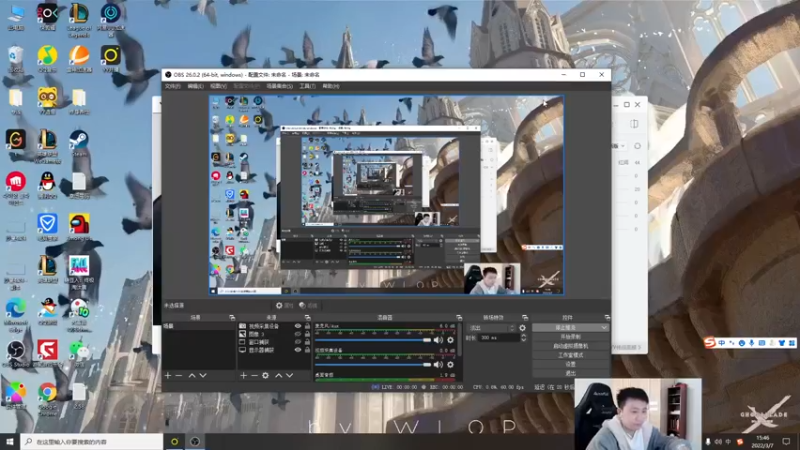
Task: Toggle visibility eye of 窗口捕获 source
Action: 298,342
